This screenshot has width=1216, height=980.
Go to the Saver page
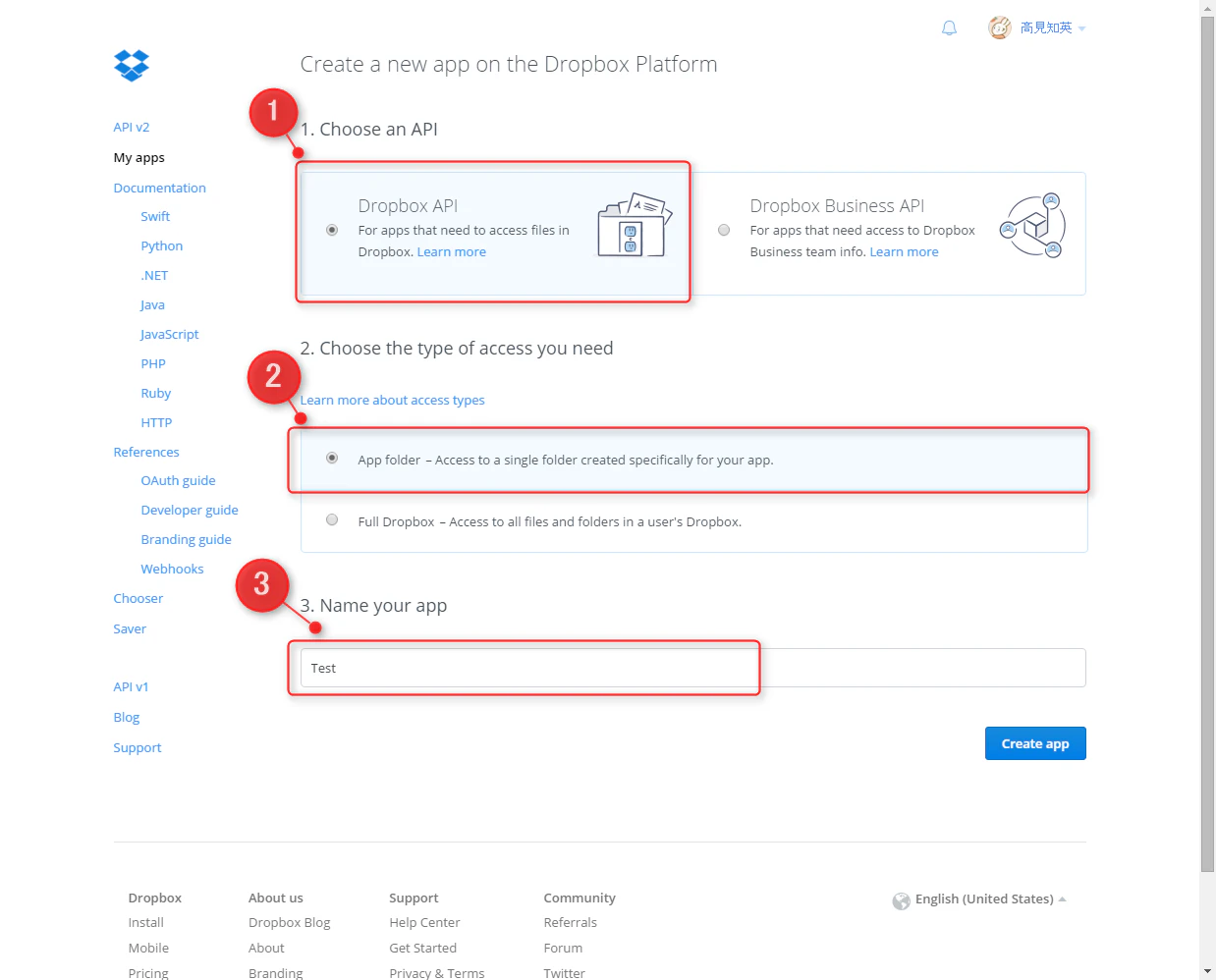click(130, 629)
